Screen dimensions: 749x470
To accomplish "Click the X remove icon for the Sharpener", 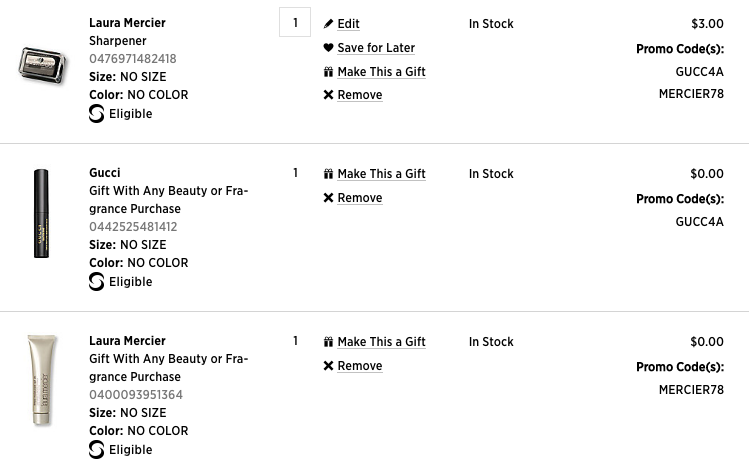I will (328, 95).
